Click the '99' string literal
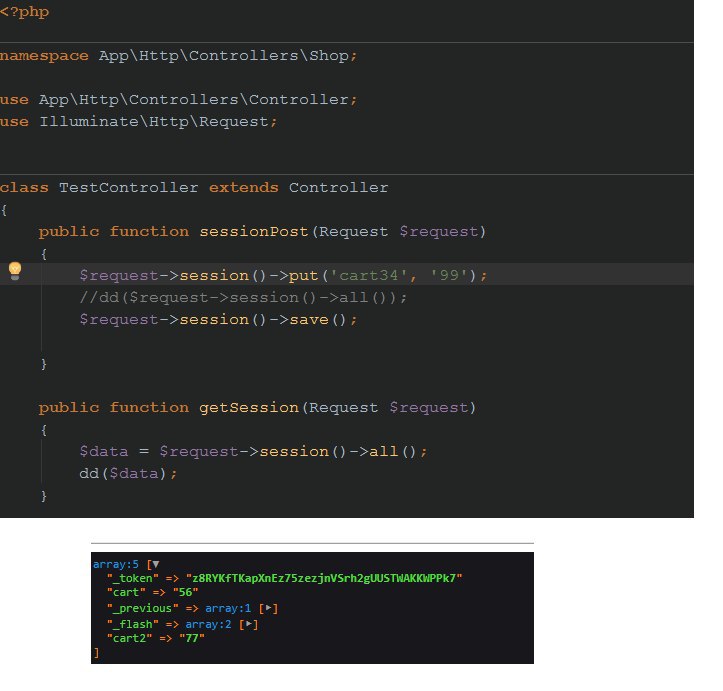The height and width of the screenshot is (691, 723). [x=449, y=275]
